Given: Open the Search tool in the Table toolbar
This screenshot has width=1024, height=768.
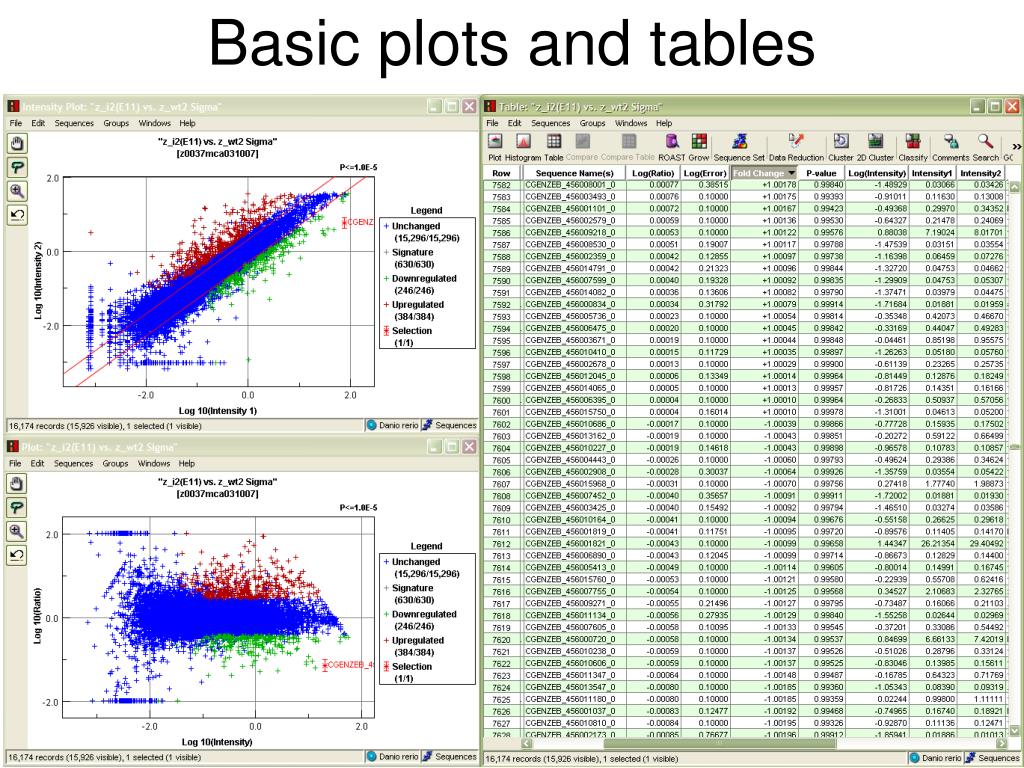Looking at the screenshot, I should tap(985, 147).
